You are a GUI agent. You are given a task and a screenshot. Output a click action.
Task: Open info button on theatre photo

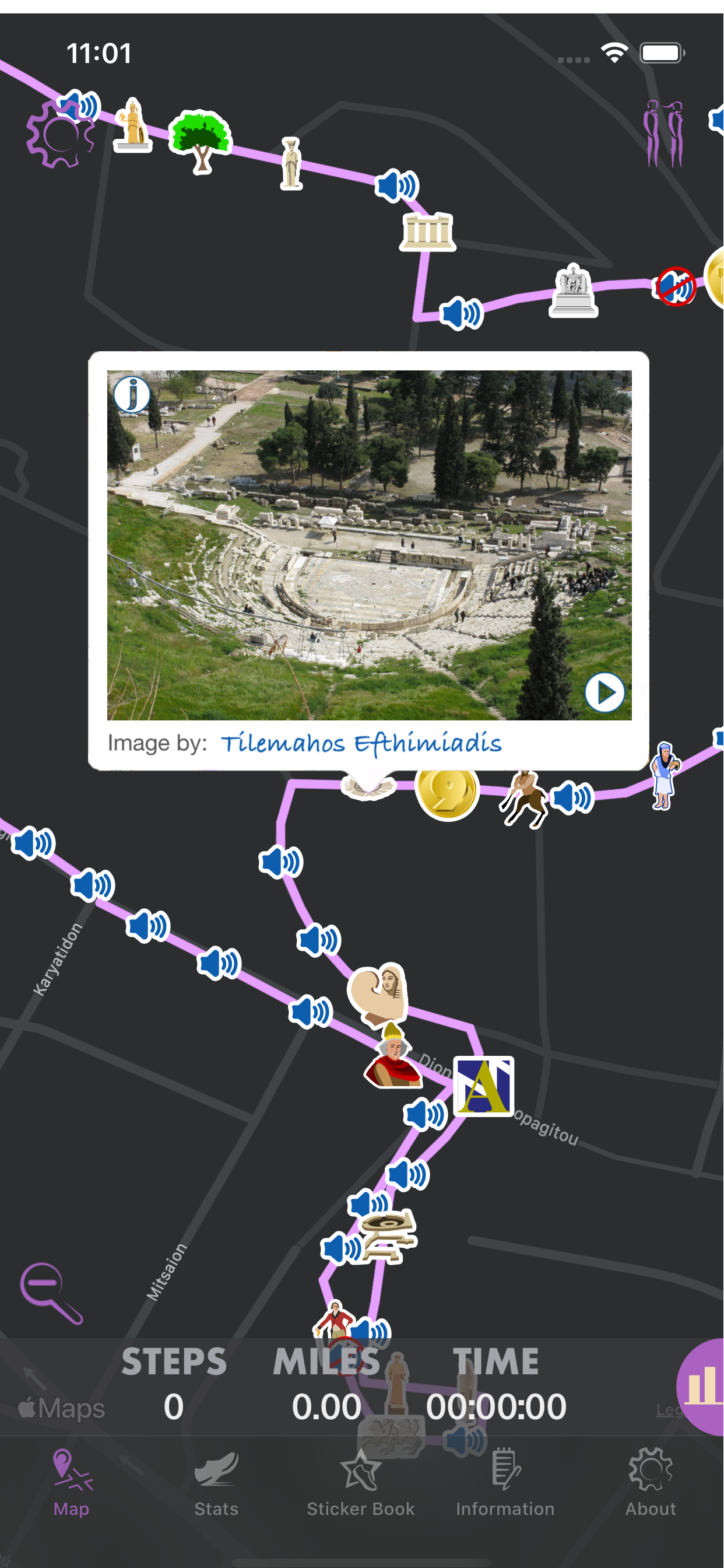point(132,394)
